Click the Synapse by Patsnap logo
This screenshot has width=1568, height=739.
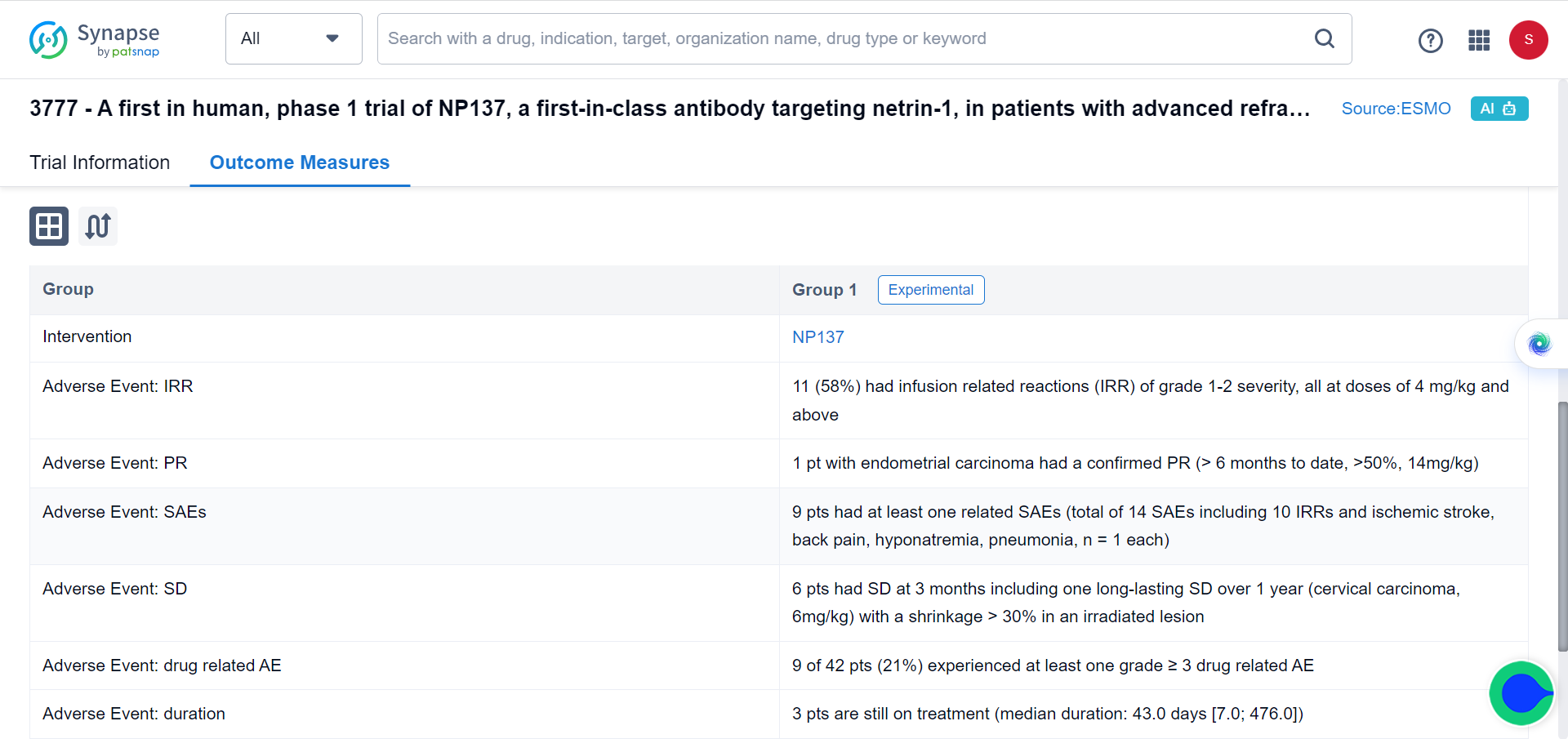[95, 39]
